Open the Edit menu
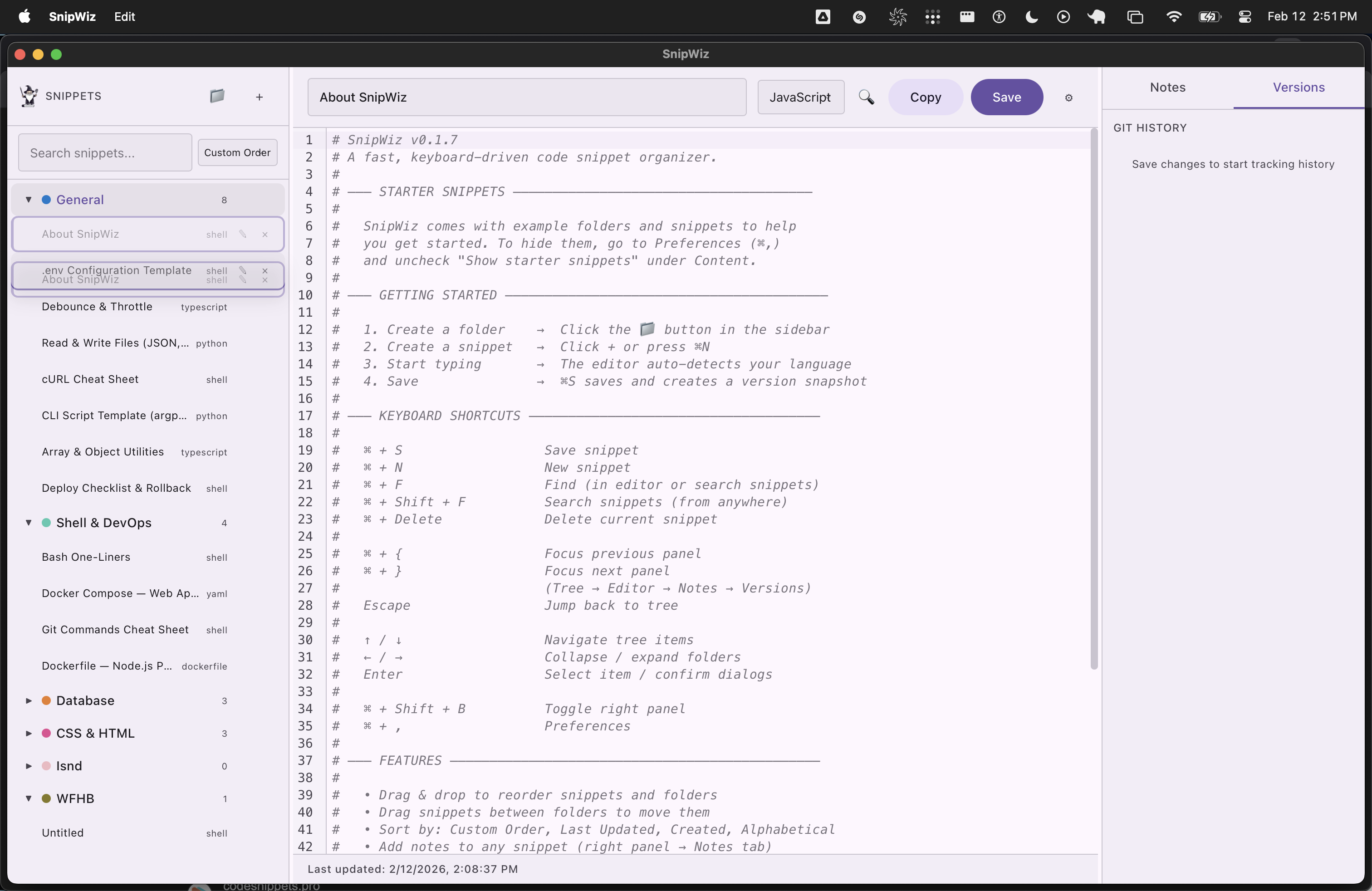Screen dimensions: 1372x891 (x=124, y=17)
